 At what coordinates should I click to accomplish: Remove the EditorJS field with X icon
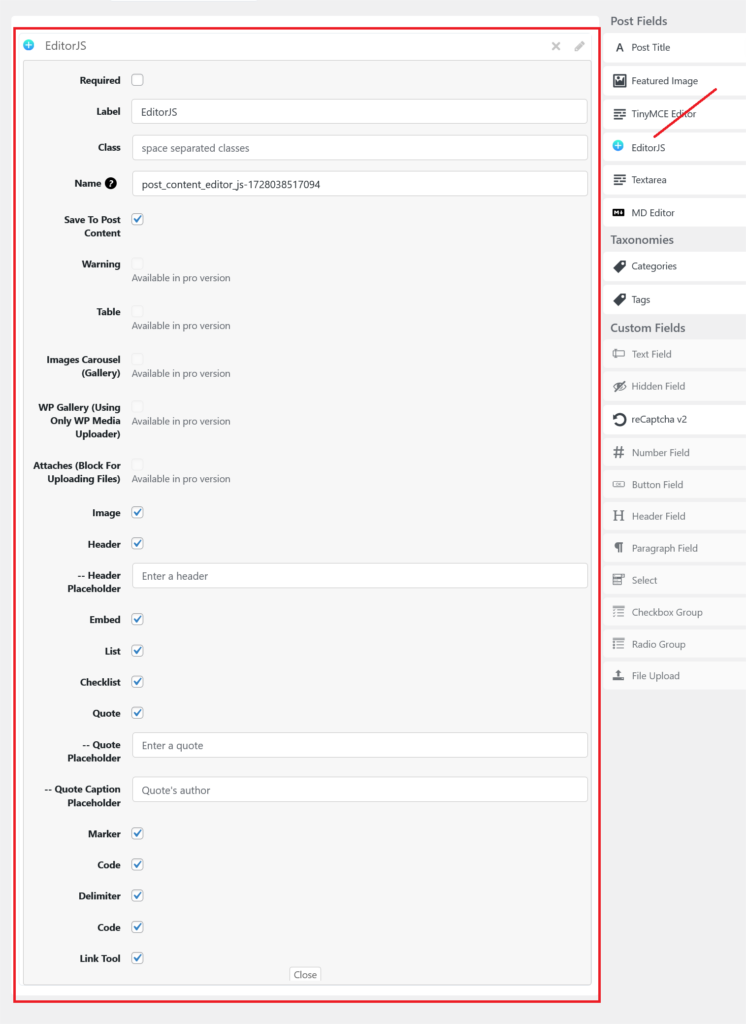[556, 46]
